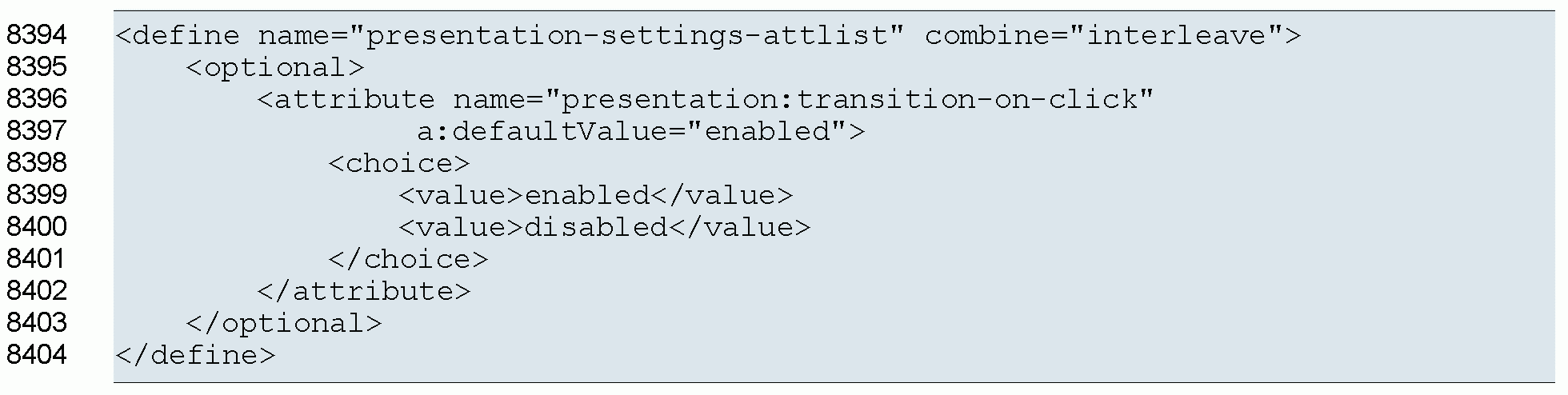Click the closing </attribute> tag
This screenshot has width=1568, height=395.
[x=364, y=291]
